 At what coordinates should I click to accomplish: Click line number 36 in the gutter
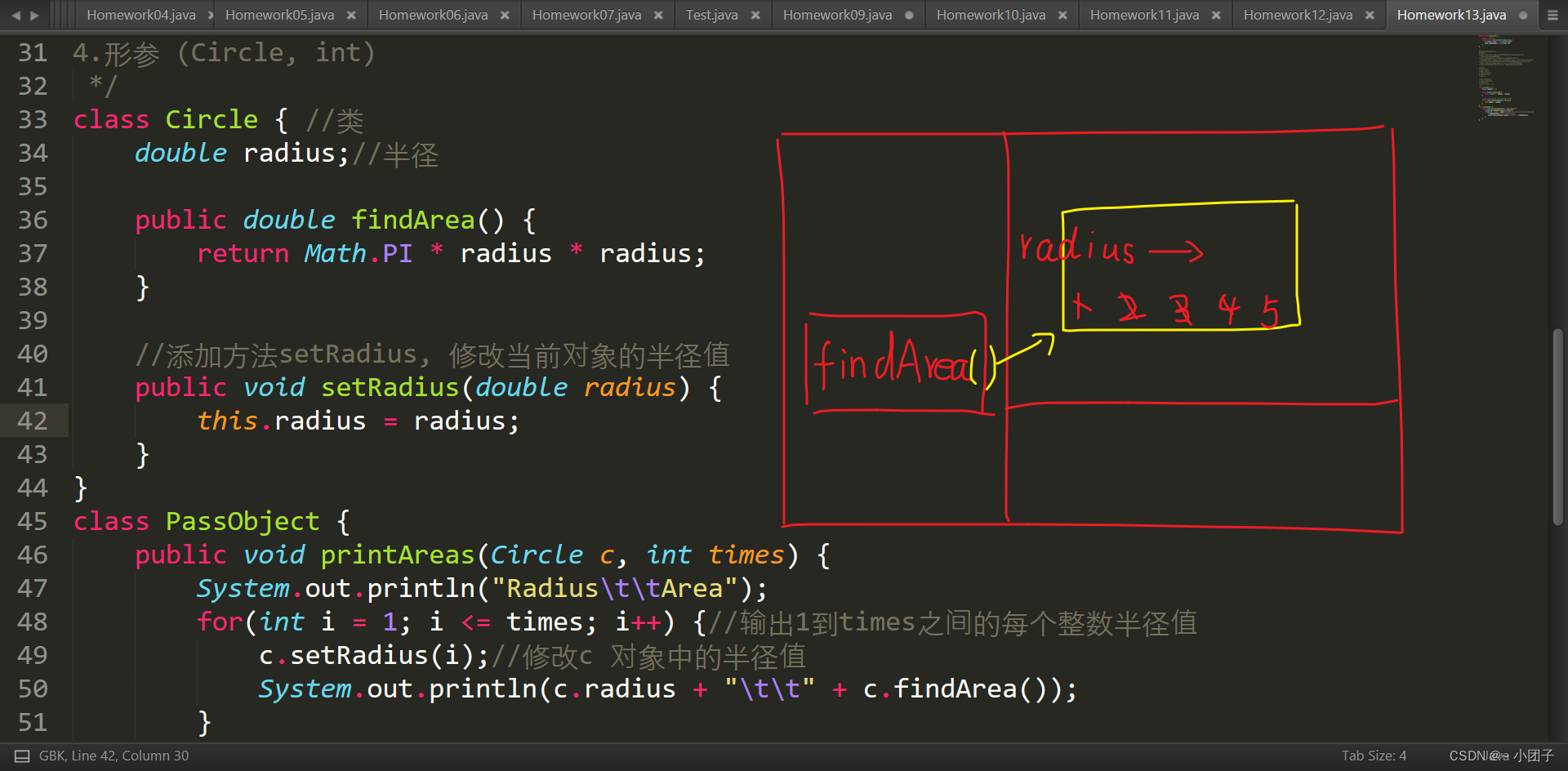pyautogui.click(x=33, y=220)
